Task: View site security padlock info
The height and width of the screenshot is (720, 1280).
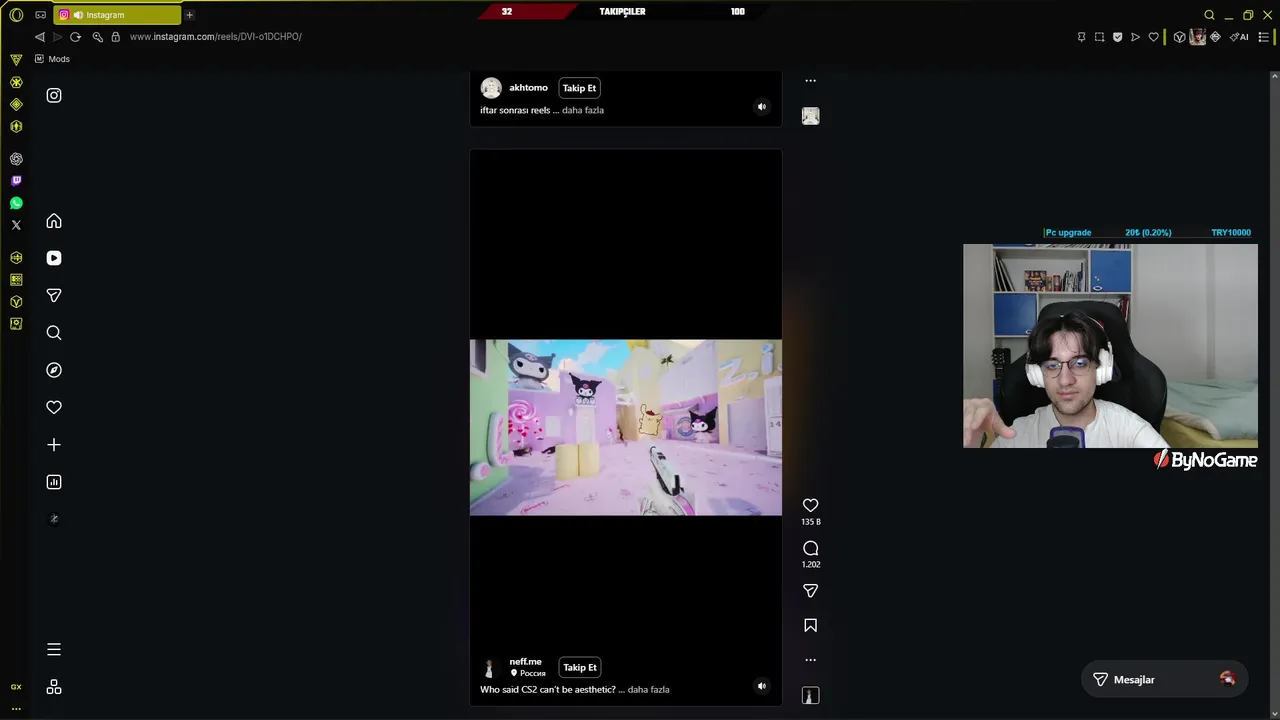Action: [115, 37]
